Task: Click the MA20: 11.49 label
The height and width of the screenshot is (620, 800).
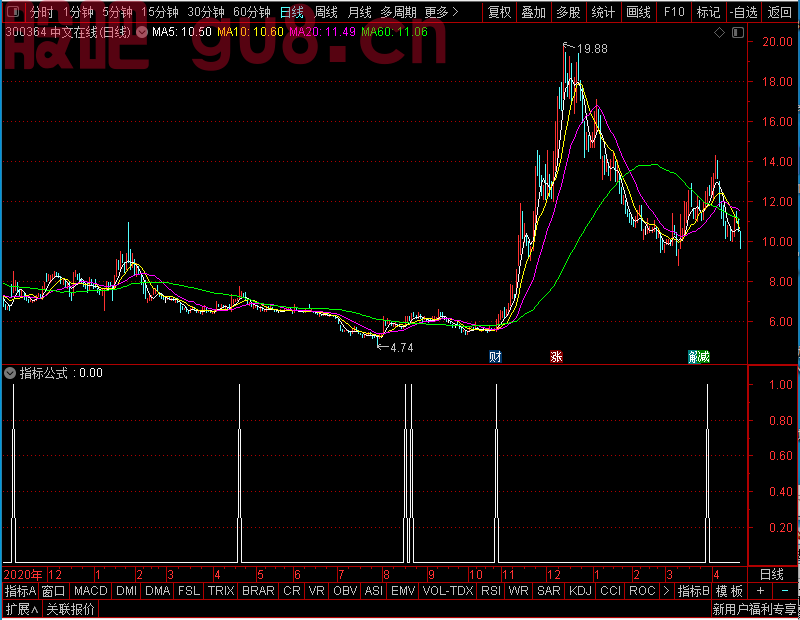Action: click(322, 32)
